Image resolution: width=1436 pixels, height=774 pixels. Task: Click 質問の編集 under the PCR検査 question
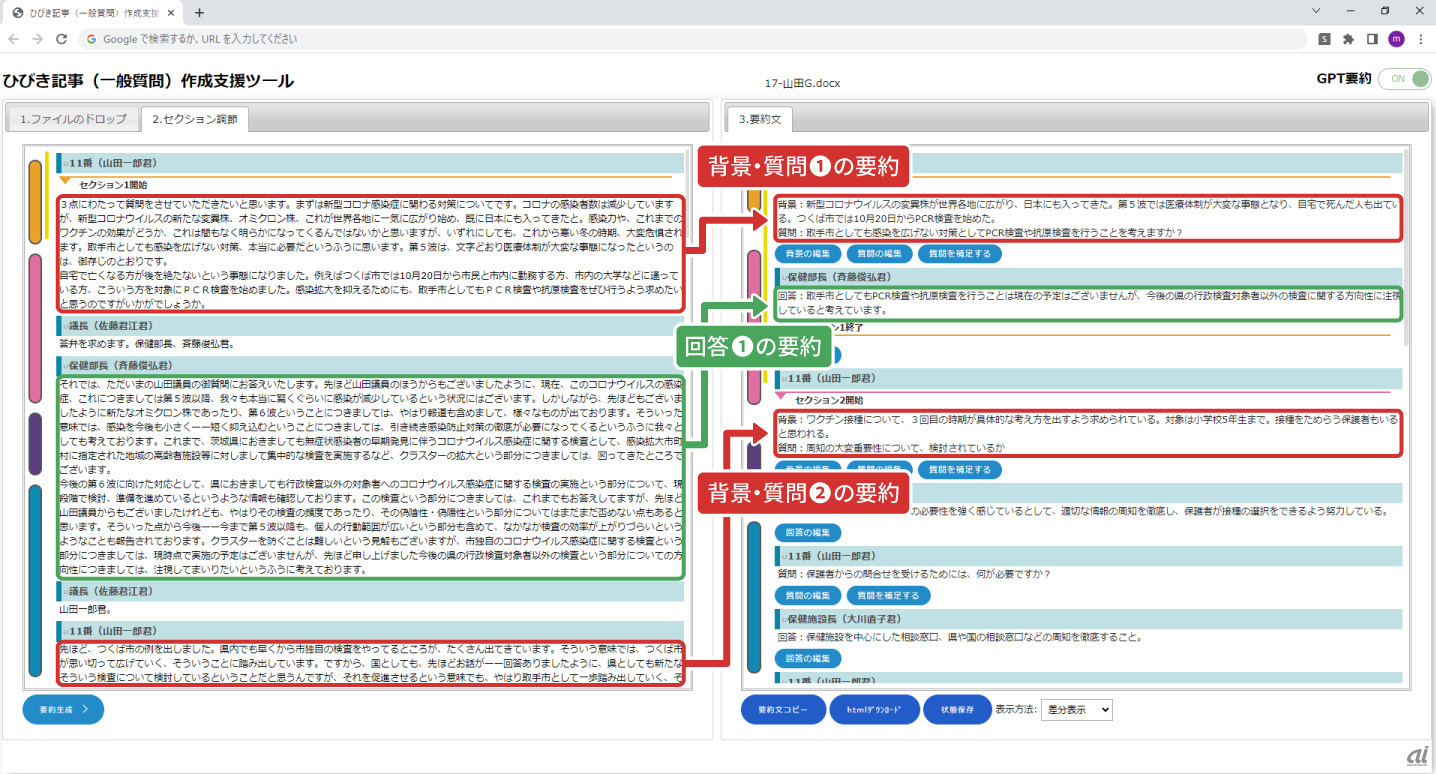point(879,254)
